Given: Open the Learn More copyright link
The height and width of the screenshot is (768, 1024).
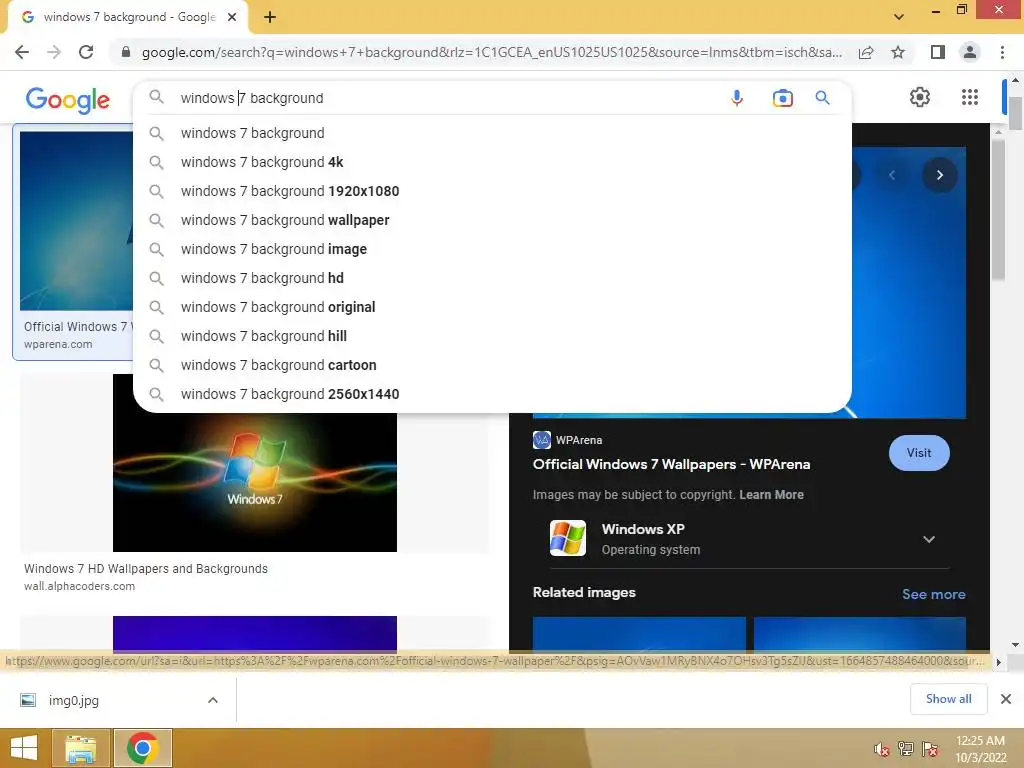Looking at the screenshot, I should click(x=771, y=495).
